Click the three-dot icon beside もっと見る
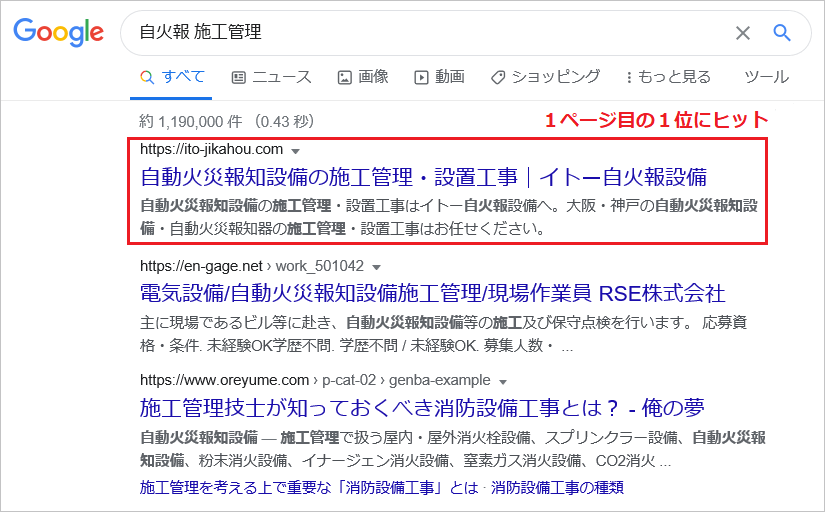Screen dimensions: 825x512 [x=629, y=78]
